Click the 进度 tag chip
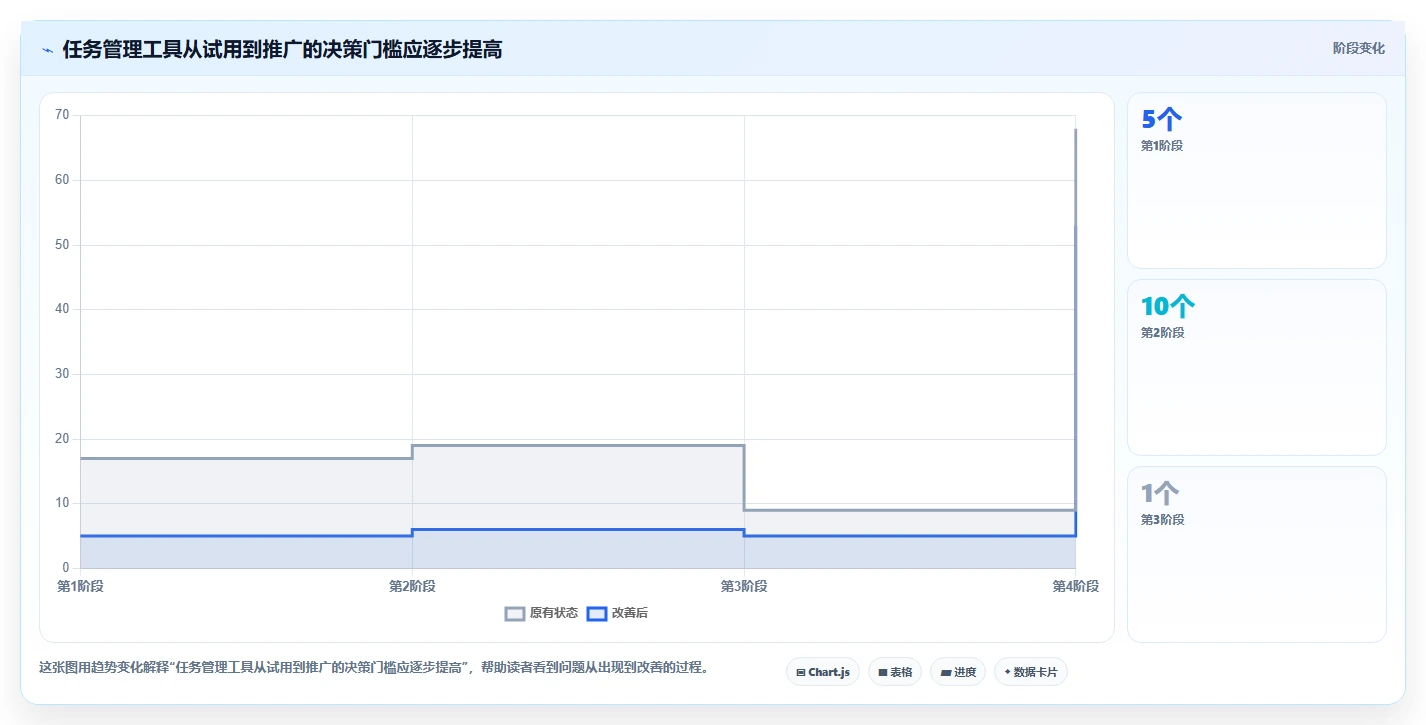The height and width of the screenshot is (725, 1426). [x=958, y=672]
